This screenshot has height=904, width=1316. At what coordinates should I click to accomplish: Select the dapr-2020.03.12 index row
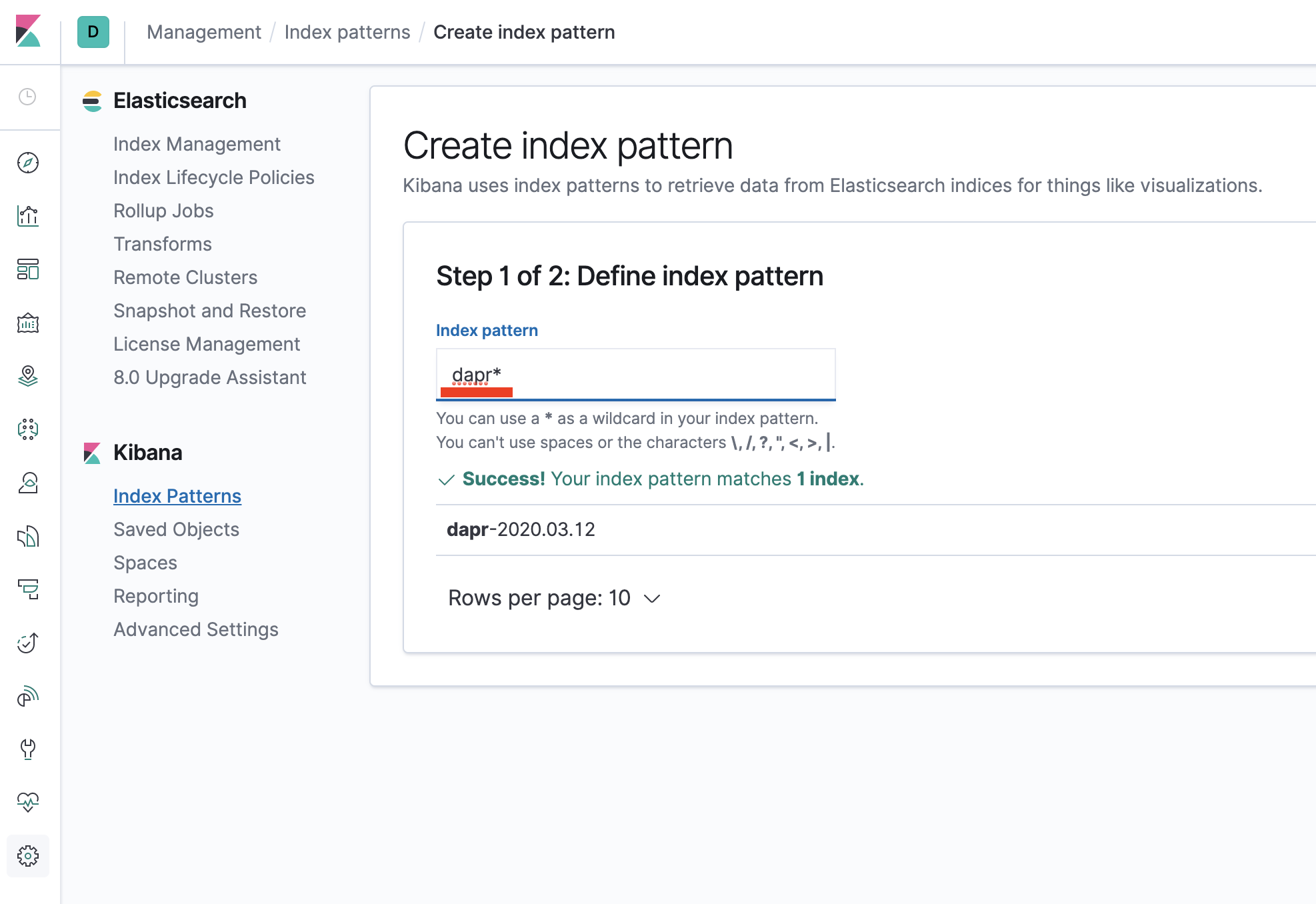[x=521, y=529]
